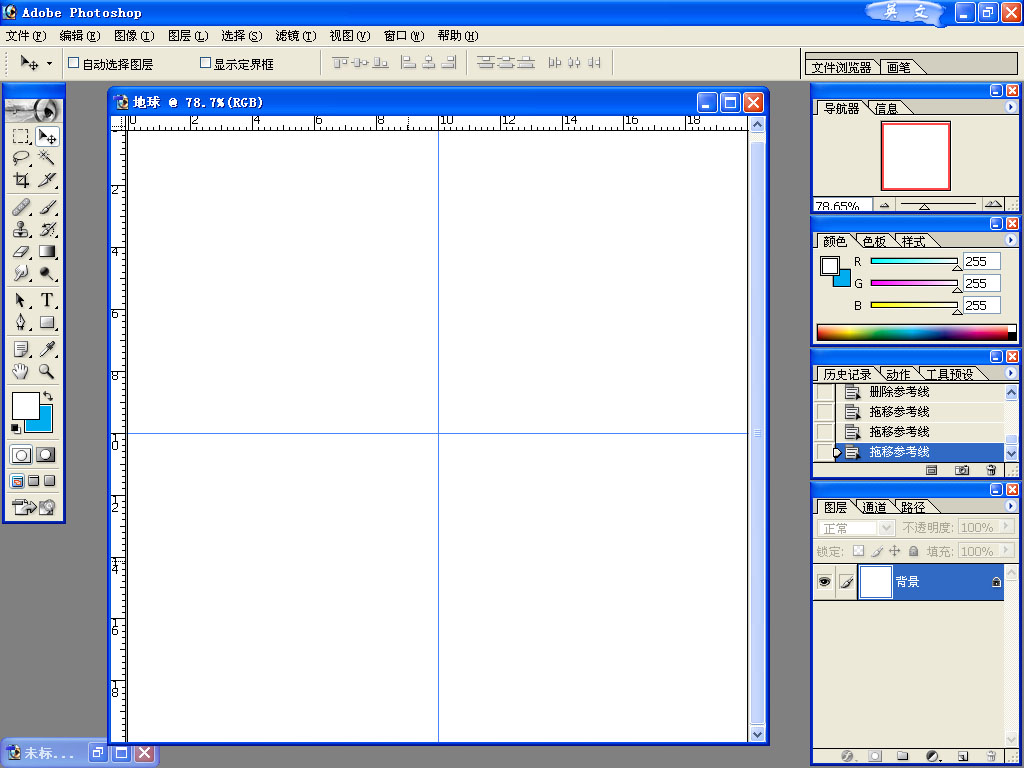Open the 滤镜 menu
This screenshot has width=1024, height=768.
point(296,36)
